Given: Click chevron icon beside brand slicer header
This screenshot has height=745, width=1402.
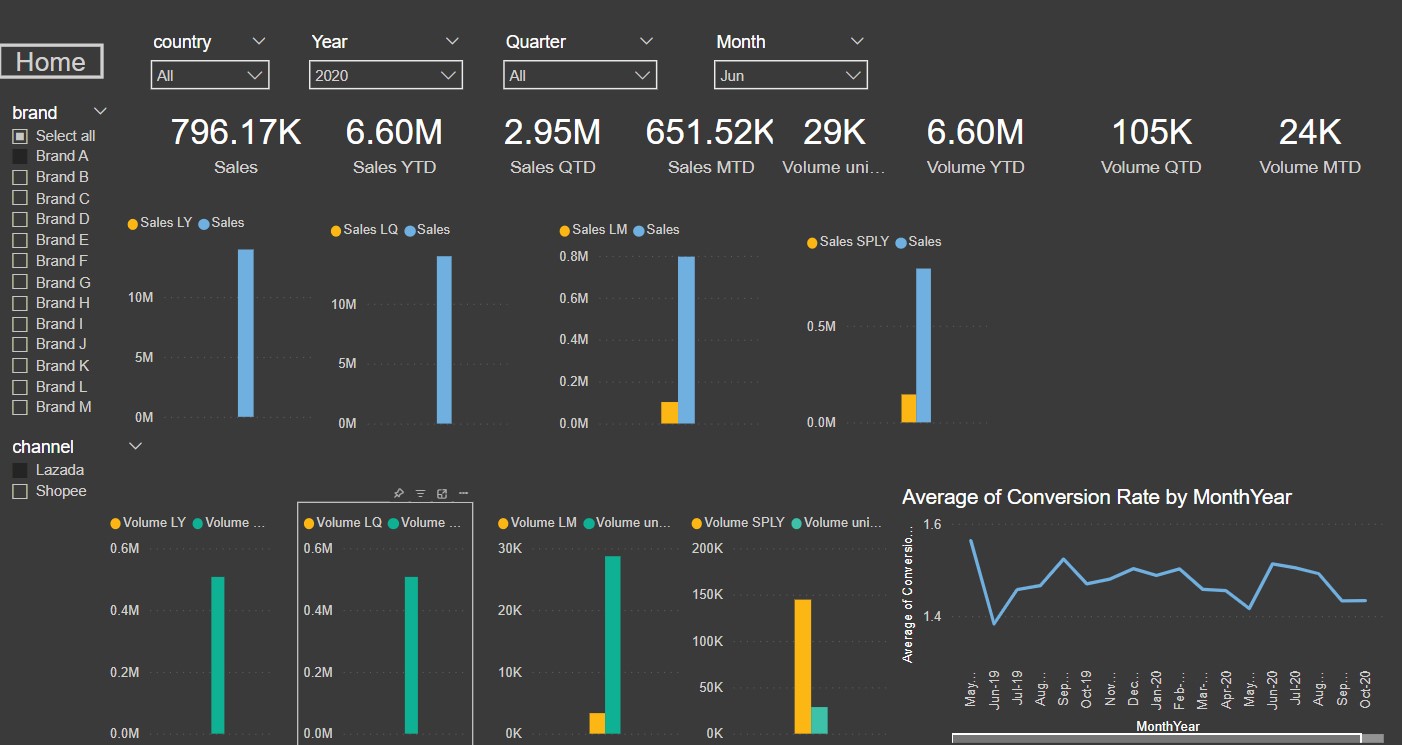Looking at the screenshot, I should 100,112.
